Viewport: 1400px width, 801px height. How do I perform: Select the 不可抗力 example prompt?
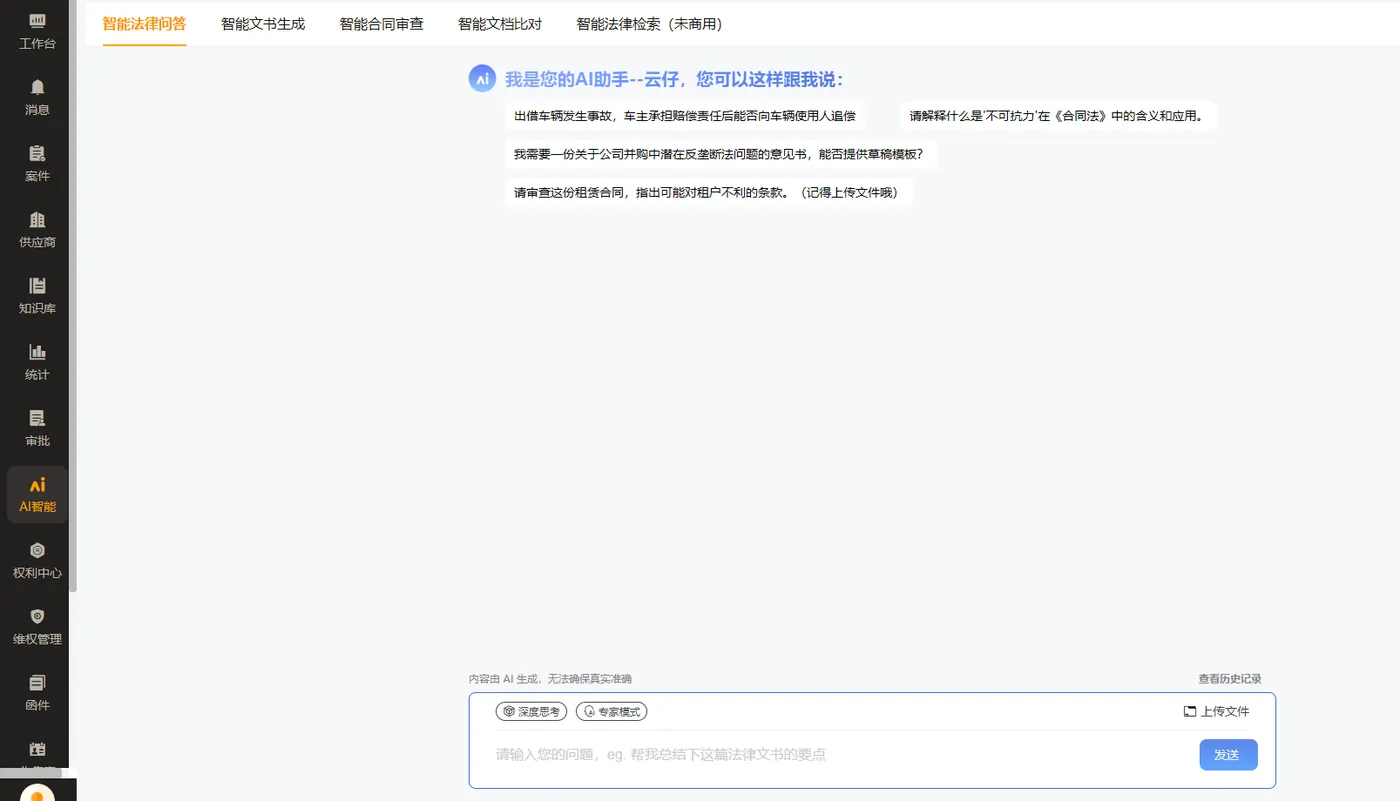[1058, 116]
